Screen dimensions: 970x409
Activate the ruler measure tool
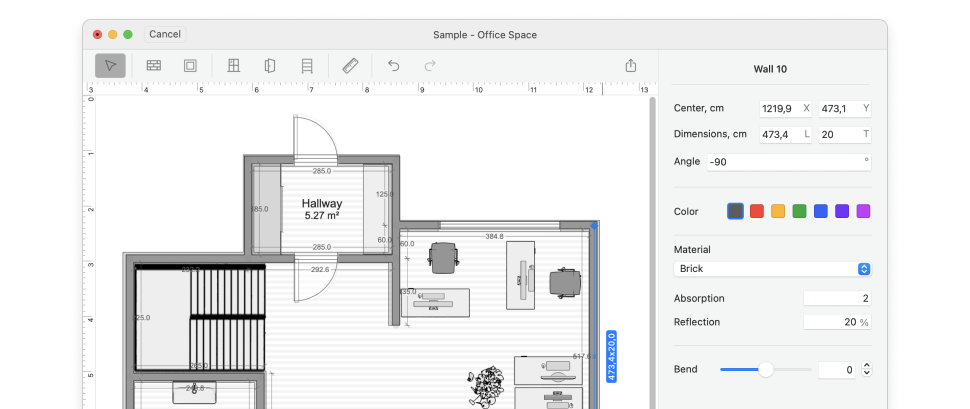350,66
